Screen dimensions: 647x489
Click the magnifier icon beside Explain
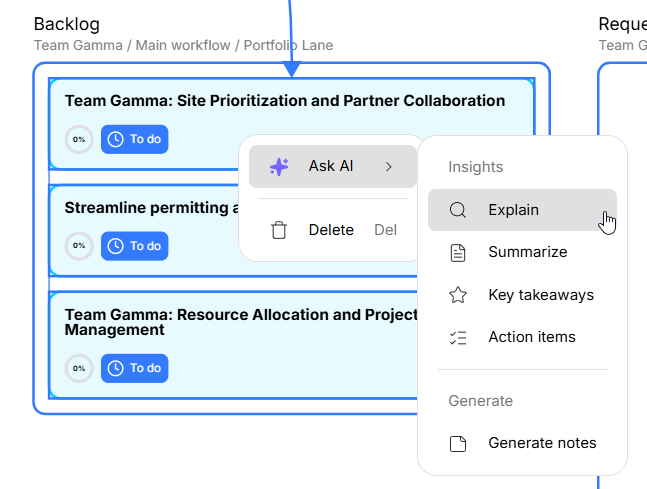[x=458, y=210]
